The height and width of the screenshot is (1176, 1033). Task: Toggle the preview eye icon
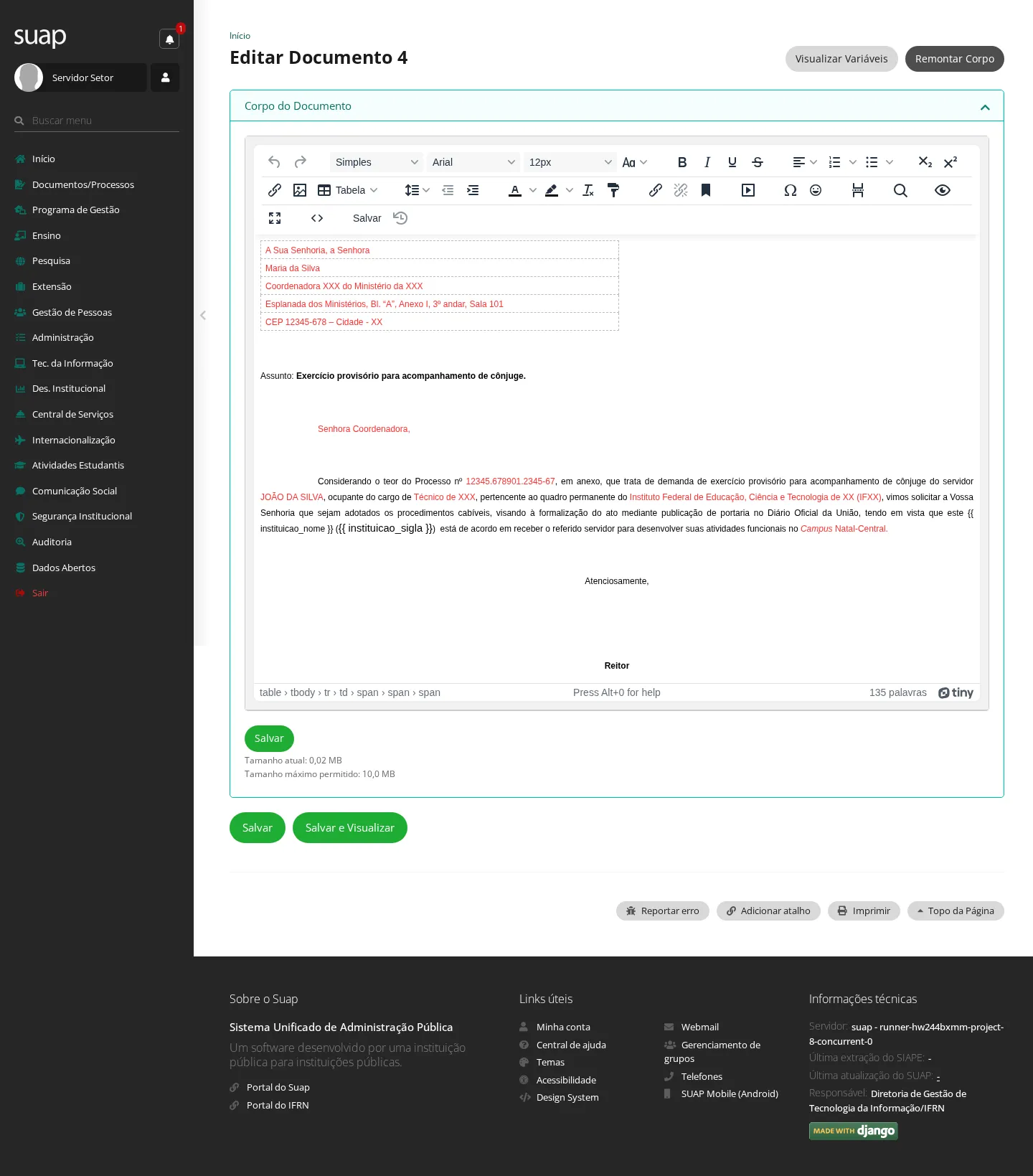pos(943,190)
